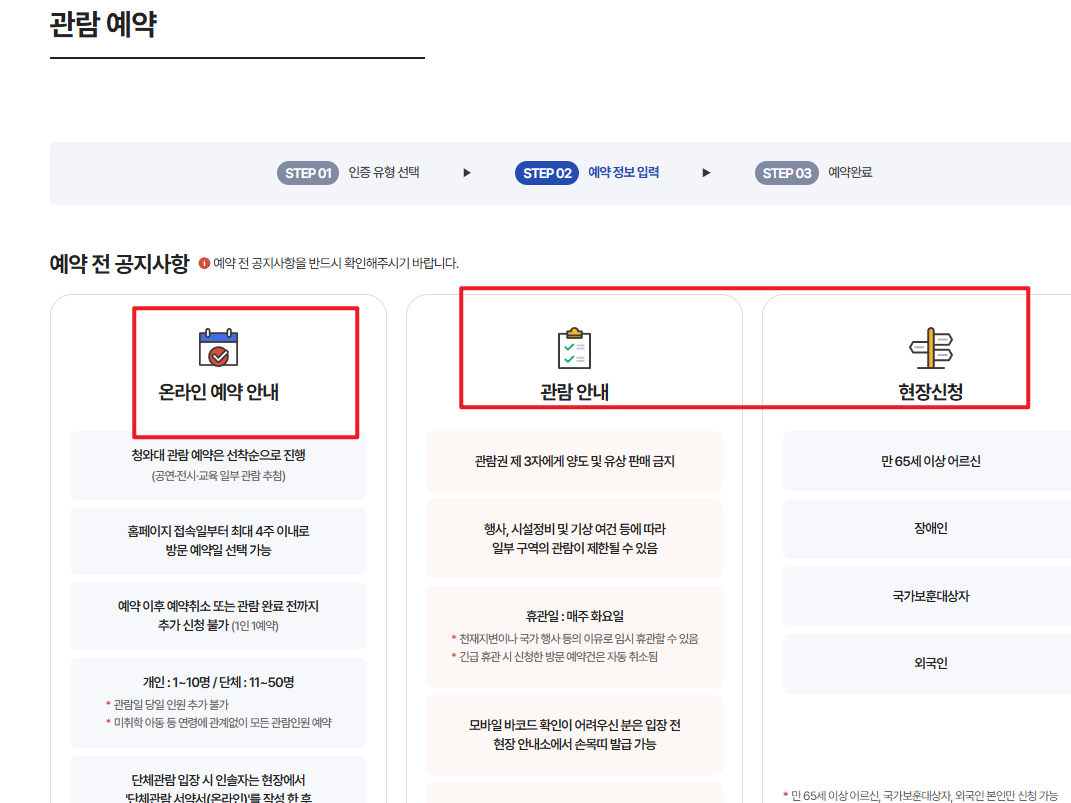Click 관람권 제 3자에게 양도 및 유상 판매 금지
The image size is (1071, 803).
point(574,461)
